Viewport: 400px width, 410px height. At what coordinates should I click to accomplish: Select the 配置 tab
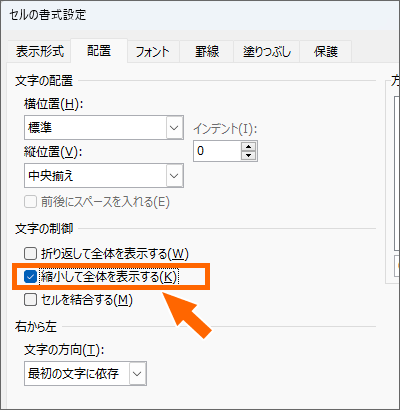tap(99, 51)
